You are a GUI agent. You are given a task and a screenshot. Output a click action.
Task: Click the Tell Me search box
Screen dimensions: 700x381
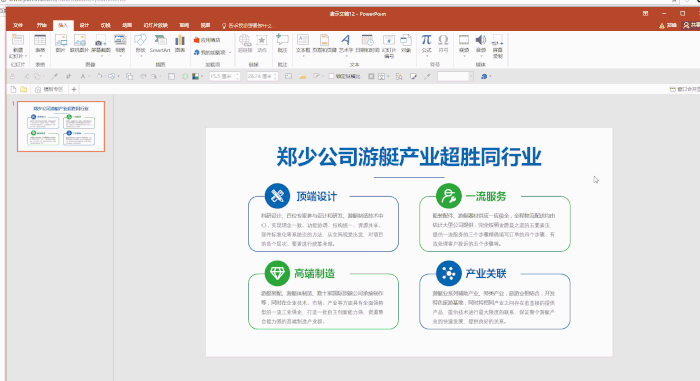point(247,25)
